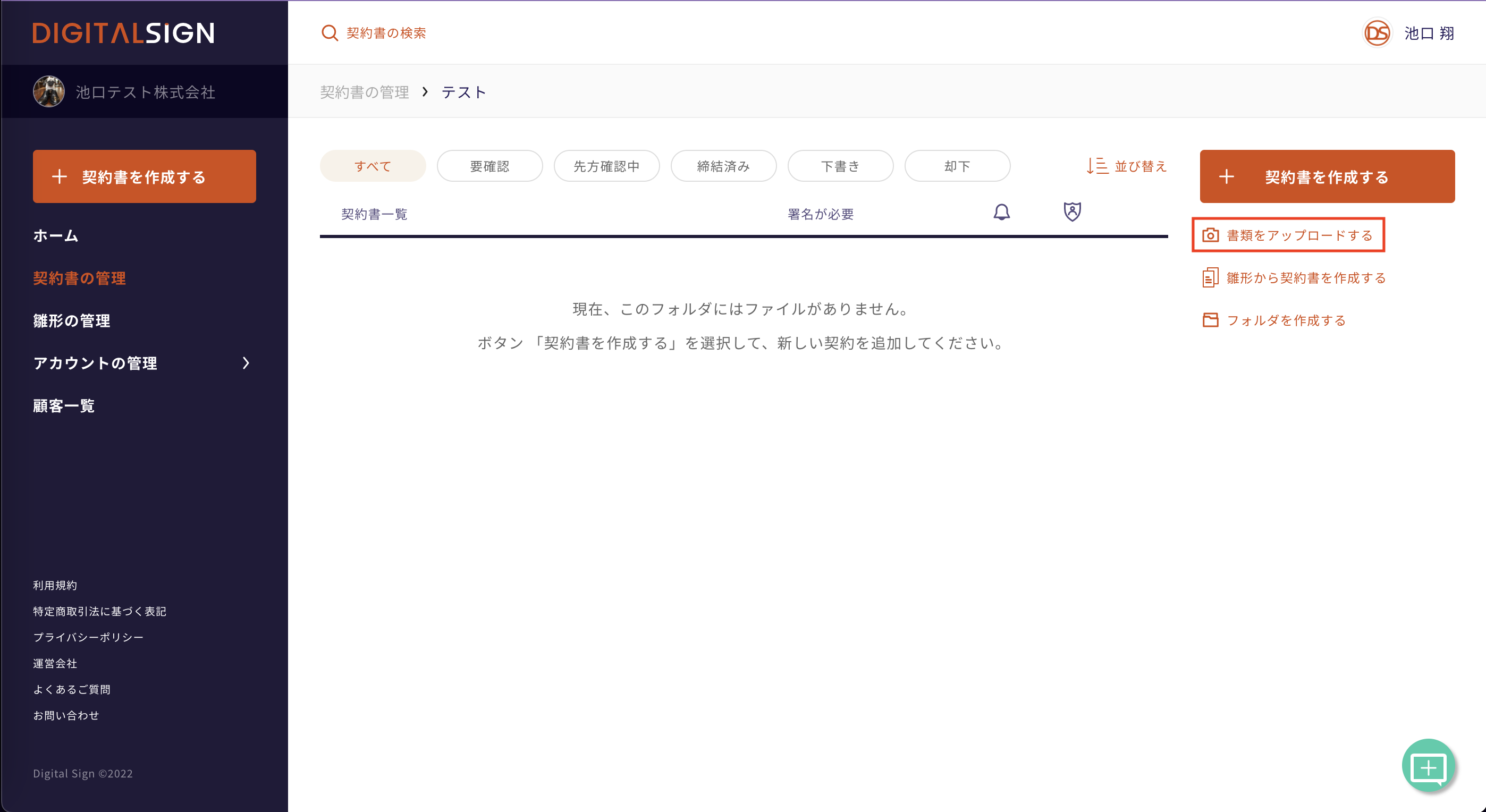Open the DS profile avatar icon
The image size is (1486, 812).
click(x=1378, y=33)
